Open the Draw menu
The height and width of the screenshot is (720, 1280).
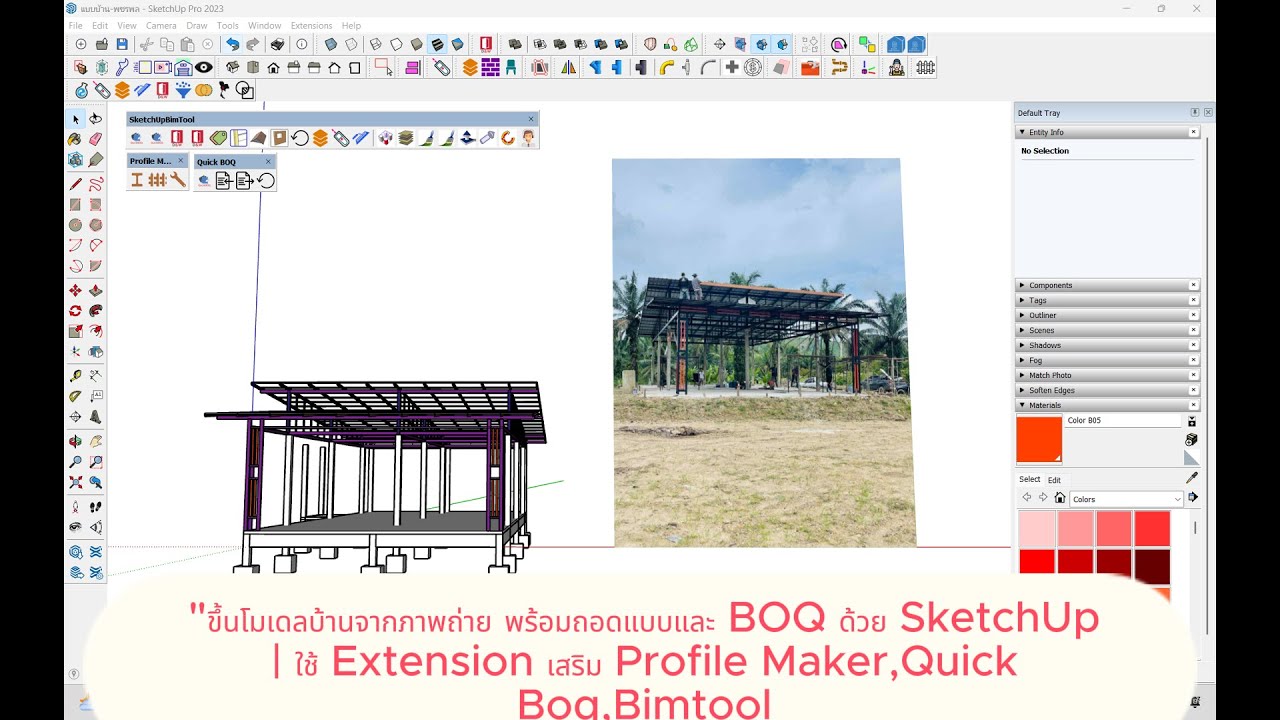197,25
